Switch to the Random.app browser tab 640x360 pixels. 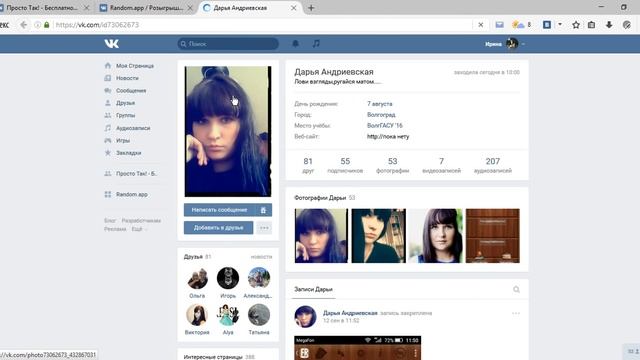(x=146, y=8)
